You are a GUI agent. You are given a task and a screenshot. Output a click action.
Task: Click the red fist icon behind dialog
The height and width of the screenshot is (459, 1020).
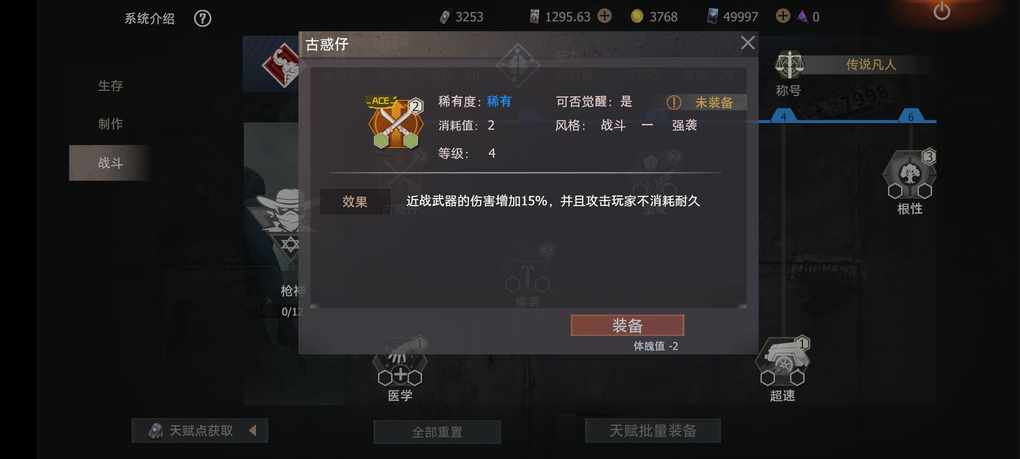(x=280, y=65)
